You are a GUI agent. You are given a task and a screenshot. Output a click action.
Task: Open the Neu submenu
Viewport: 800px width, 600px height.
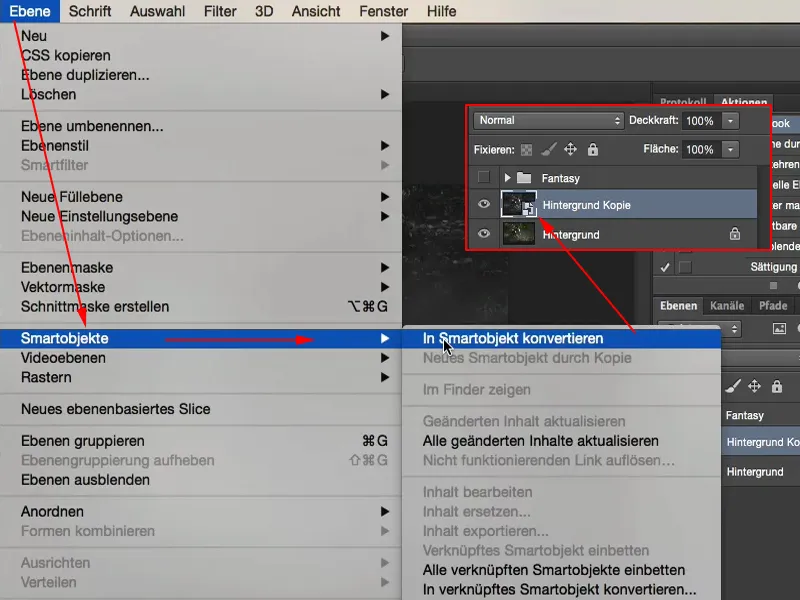click(201, 36)
